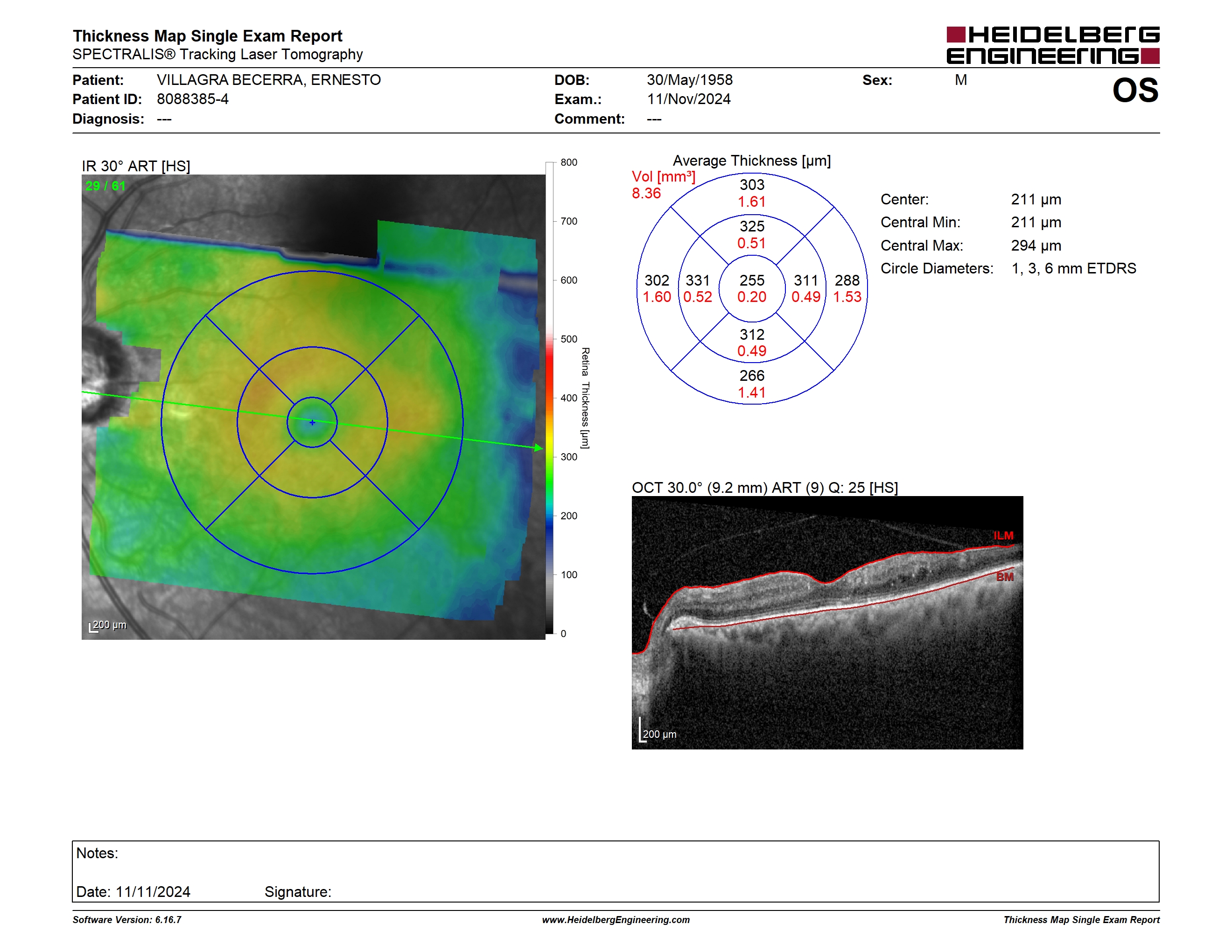Screen dimensions: 1232x952
Task: Click the Notes field box
Action: (616, 872)
